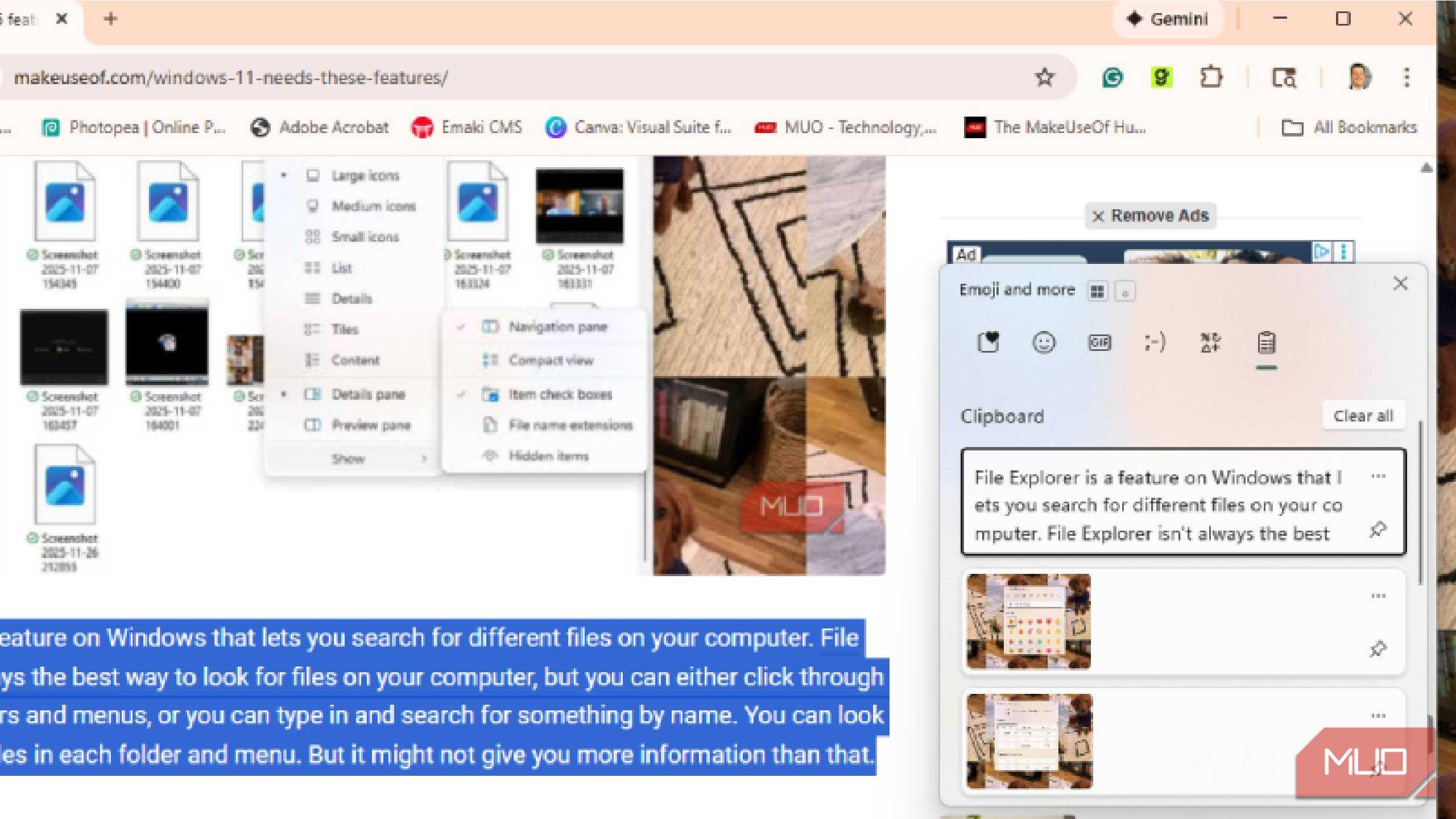Open the GIF tab in emoji panel
The image size is (1456, 819).
(1099, 342)
